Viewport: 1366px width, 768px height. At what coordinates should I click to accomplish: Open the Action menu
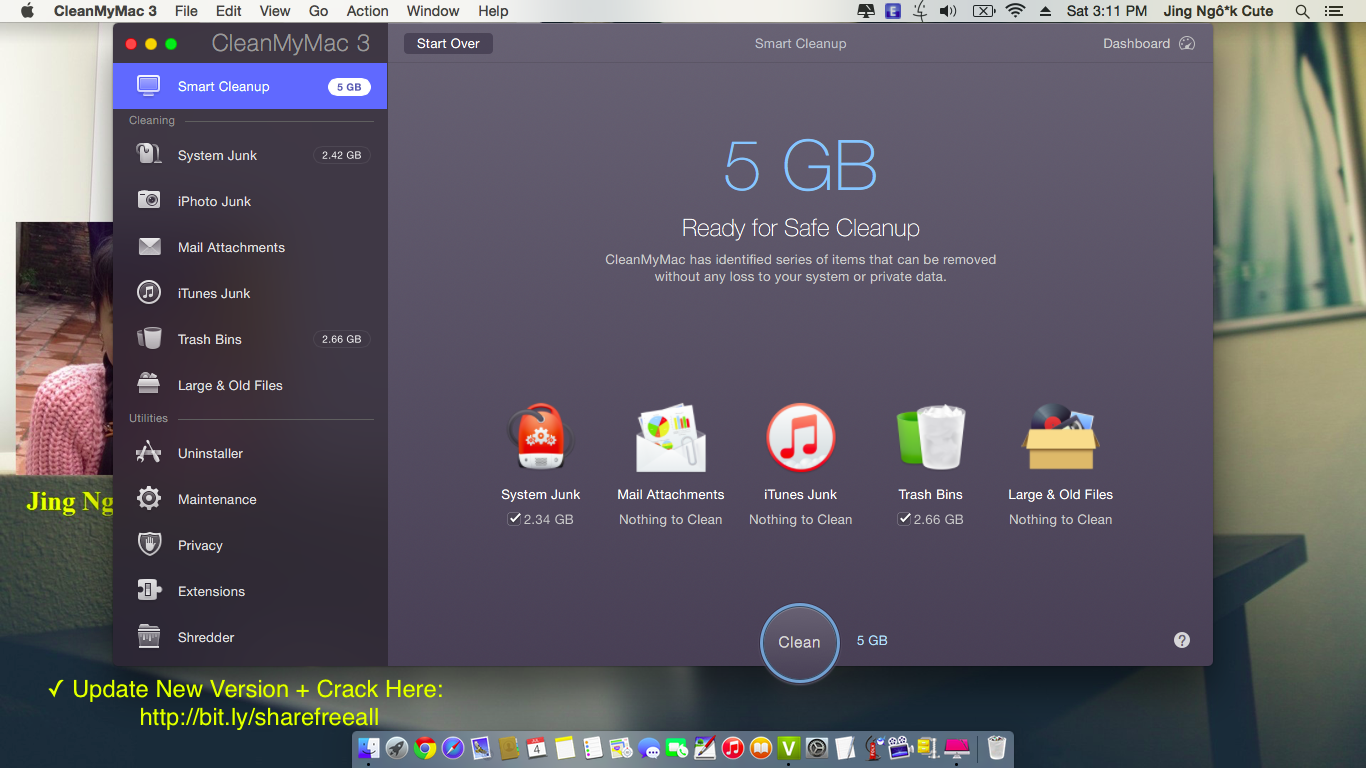[367, 11]
